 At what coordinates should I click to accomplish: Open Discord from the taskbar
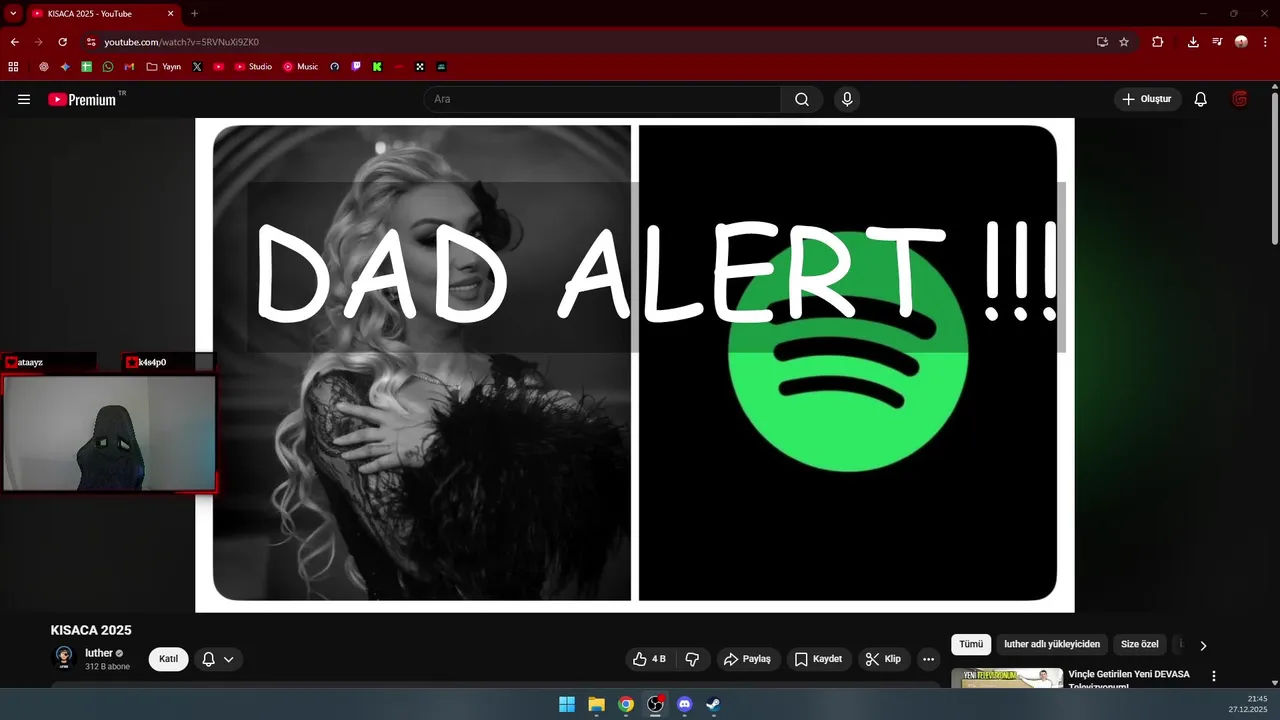(x=684, y=704)
